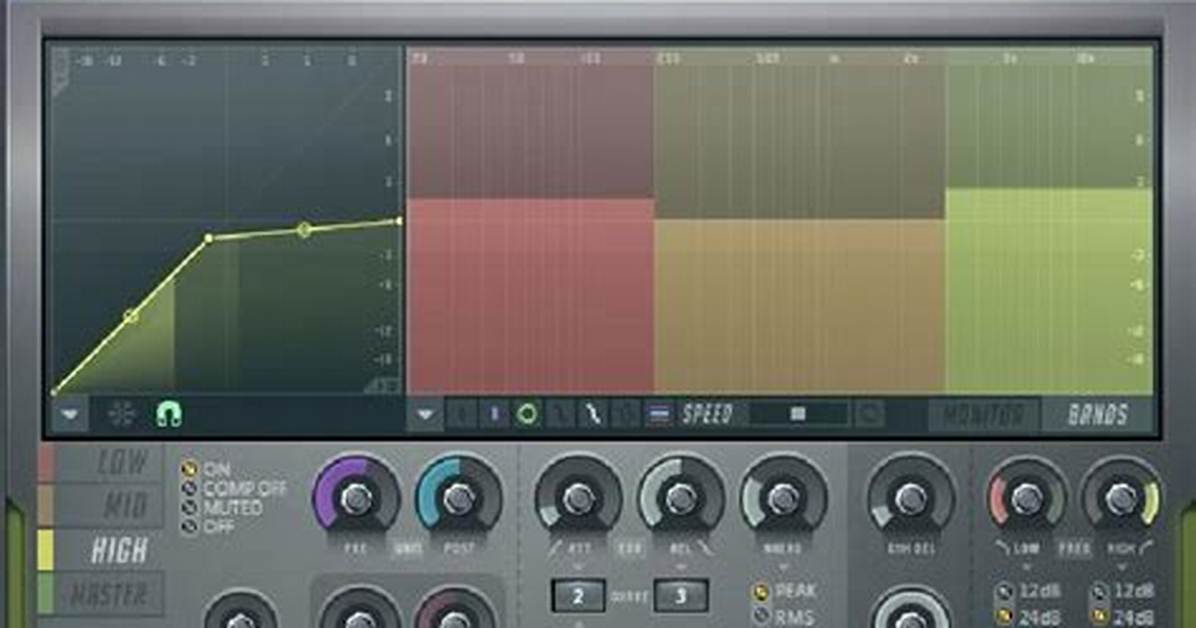Screen dimensions: 1196x628
Task: Select the MASTER band tab
Action: click(109, 594)
